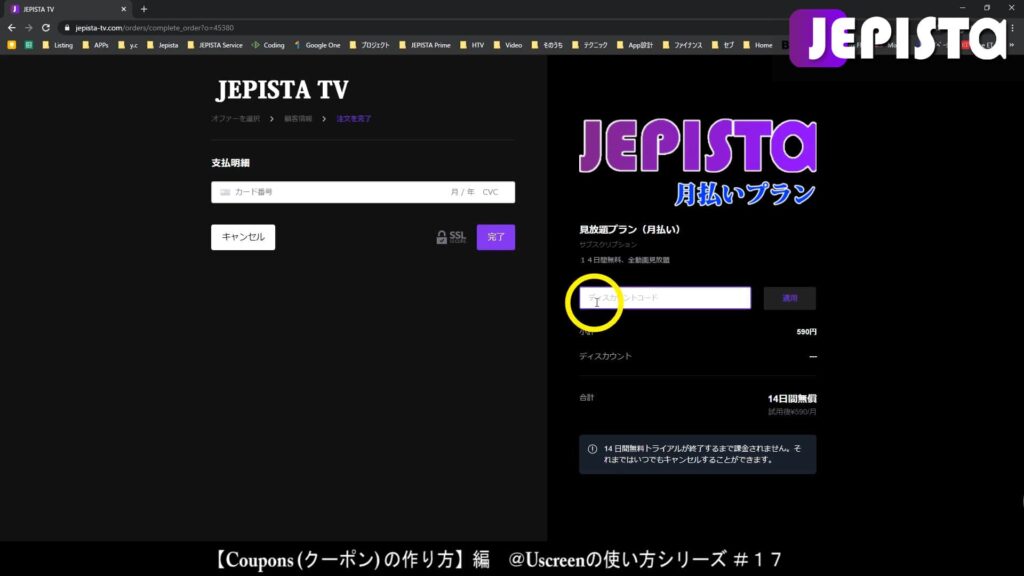This screenshot has width=1024, height=576.
Task: Open the Google One bookmark
Action: 317,45
